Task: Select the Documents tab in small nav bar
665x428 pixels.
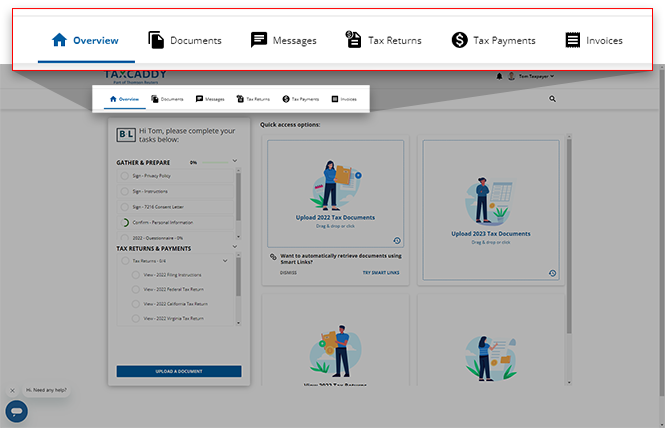Action: coord(167,99)
